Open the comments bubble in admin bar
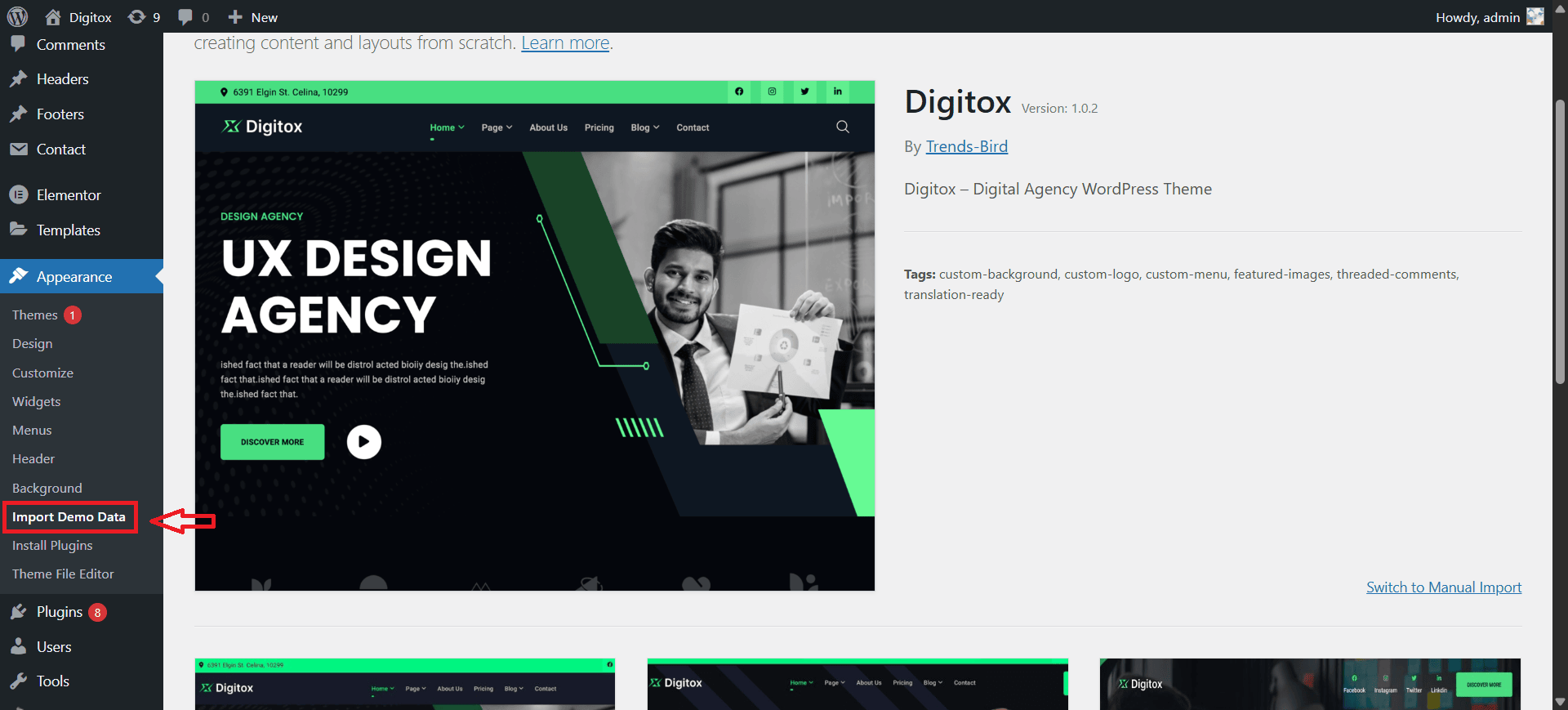 194,17
